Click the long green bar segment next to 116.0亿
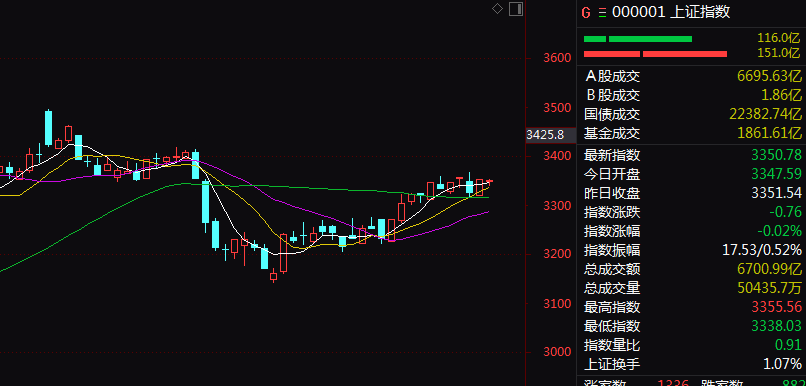 (650, 39)
